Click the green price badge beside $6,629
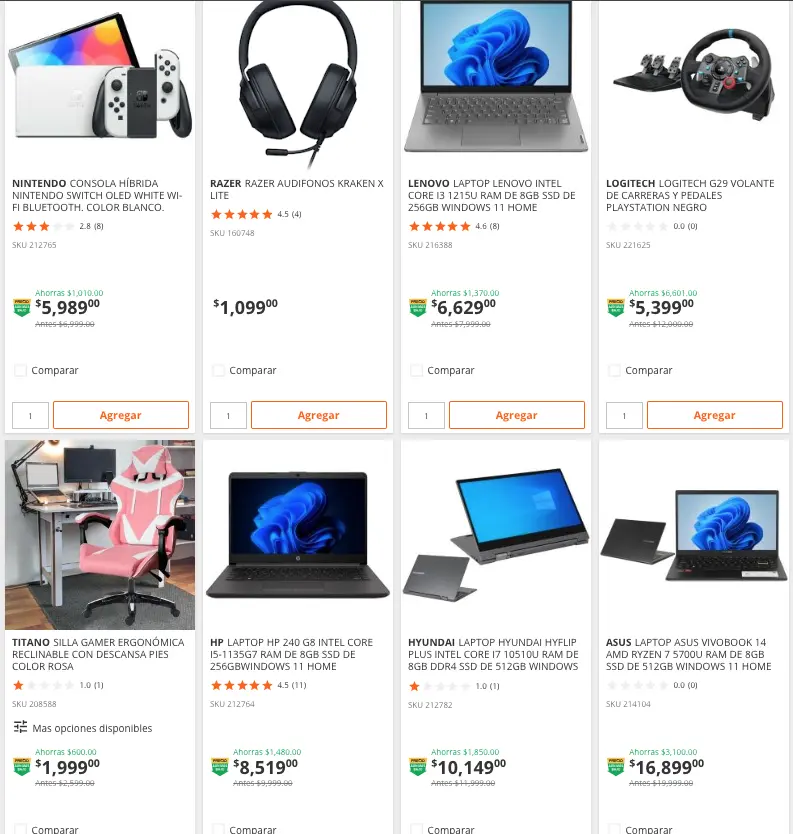 [418, 307]
